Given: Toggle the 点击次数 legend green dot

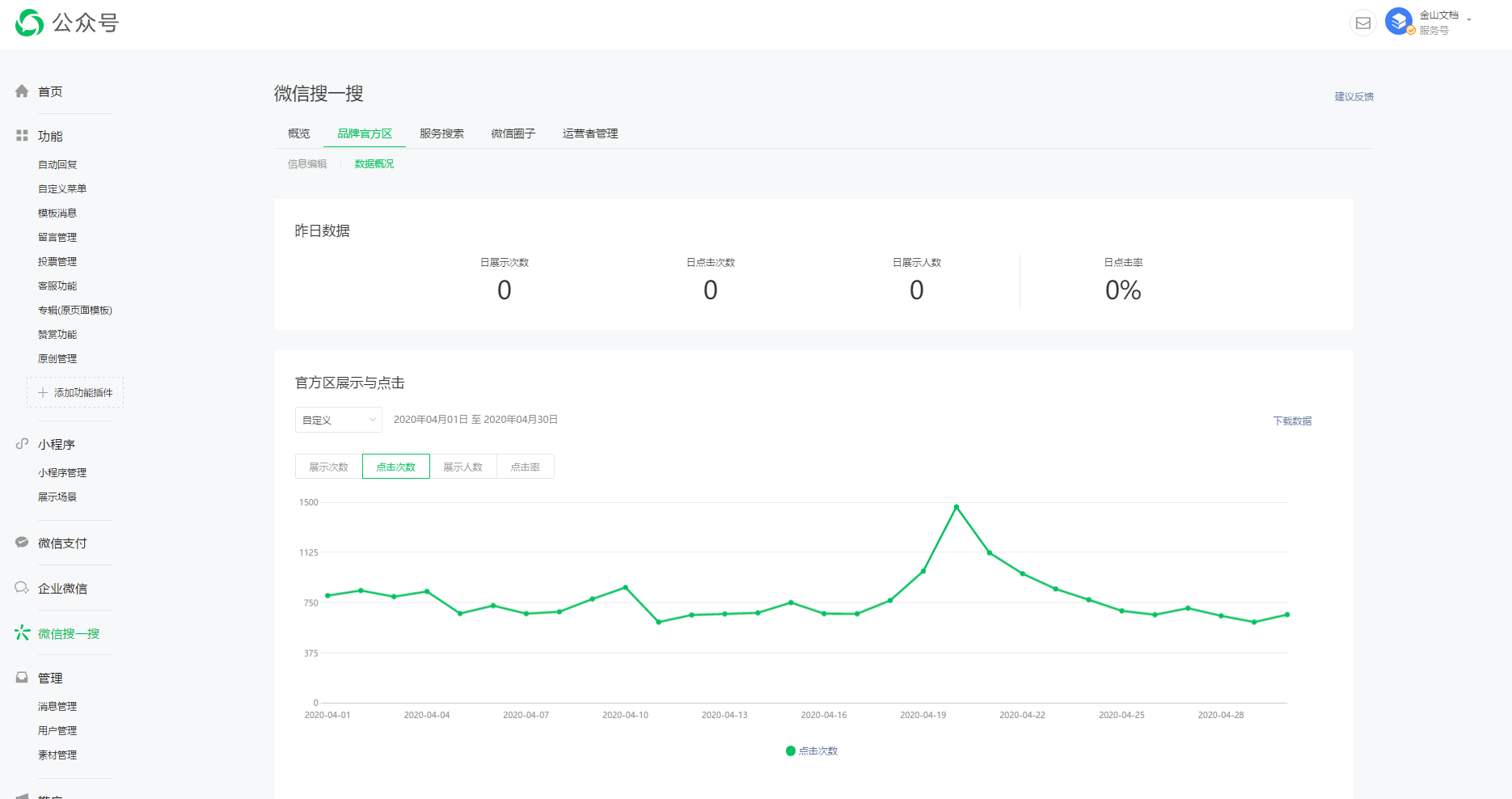Looking at the screenshot, I should coord(791,750).
